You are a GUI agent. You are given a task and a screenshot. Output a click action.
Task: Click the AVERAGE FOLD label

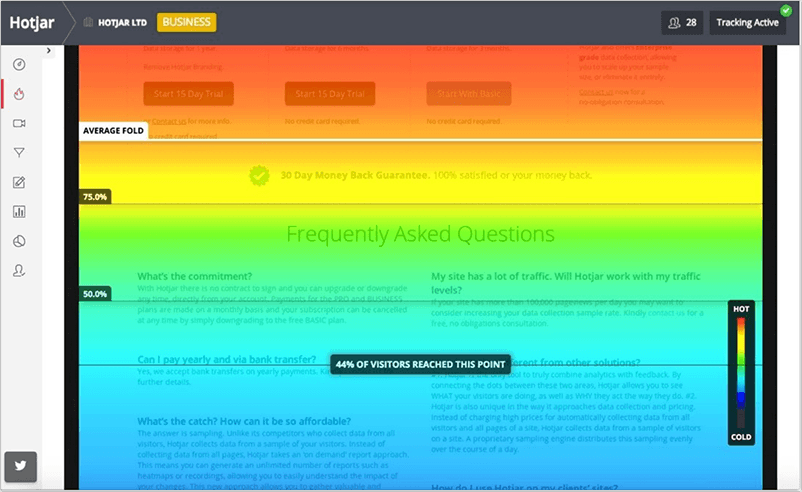coord(113,130)
